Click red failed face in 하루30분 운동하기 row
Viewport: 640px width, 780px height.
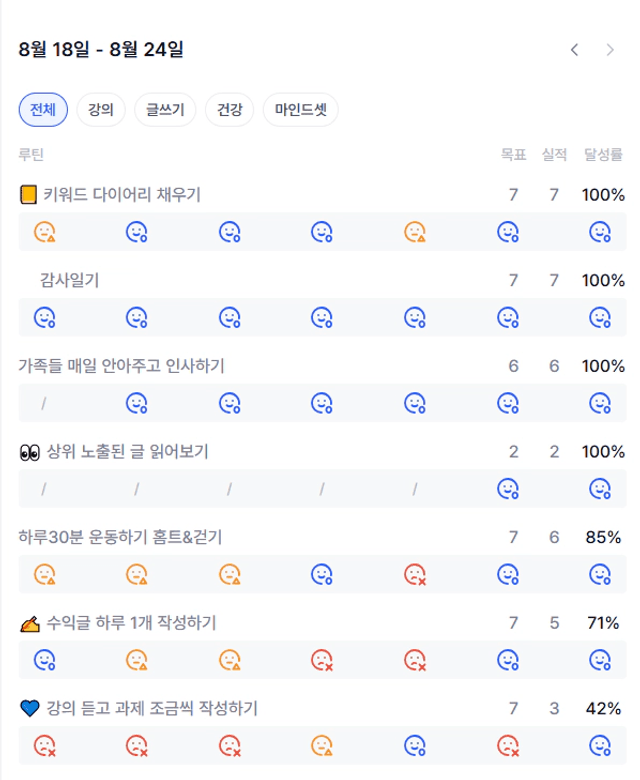(x=415, y=575)
